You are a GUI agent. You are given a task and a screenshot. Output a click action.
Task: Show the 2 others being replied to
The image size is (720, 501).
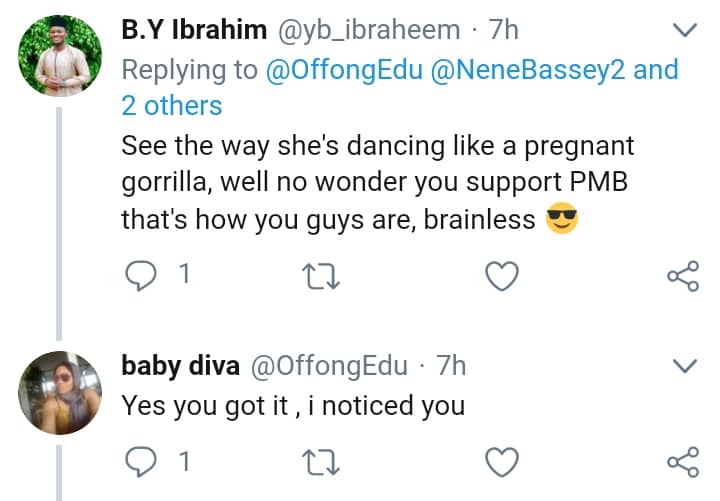[171, 104]
